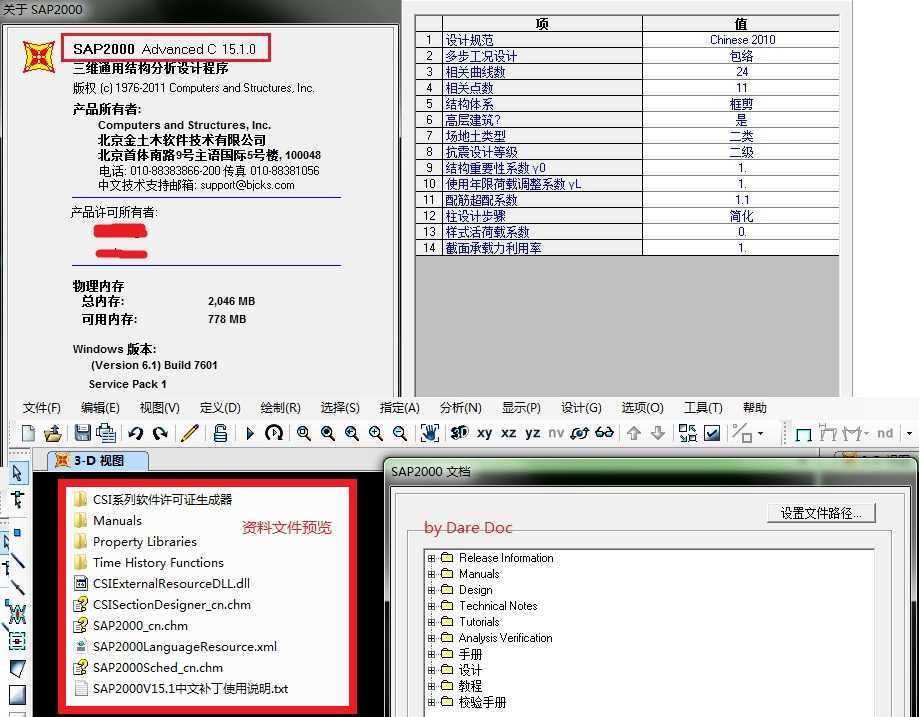Open Set Display Options checkmark icon
This screenshot has height=717, width=919.
[x=712, y=433]
